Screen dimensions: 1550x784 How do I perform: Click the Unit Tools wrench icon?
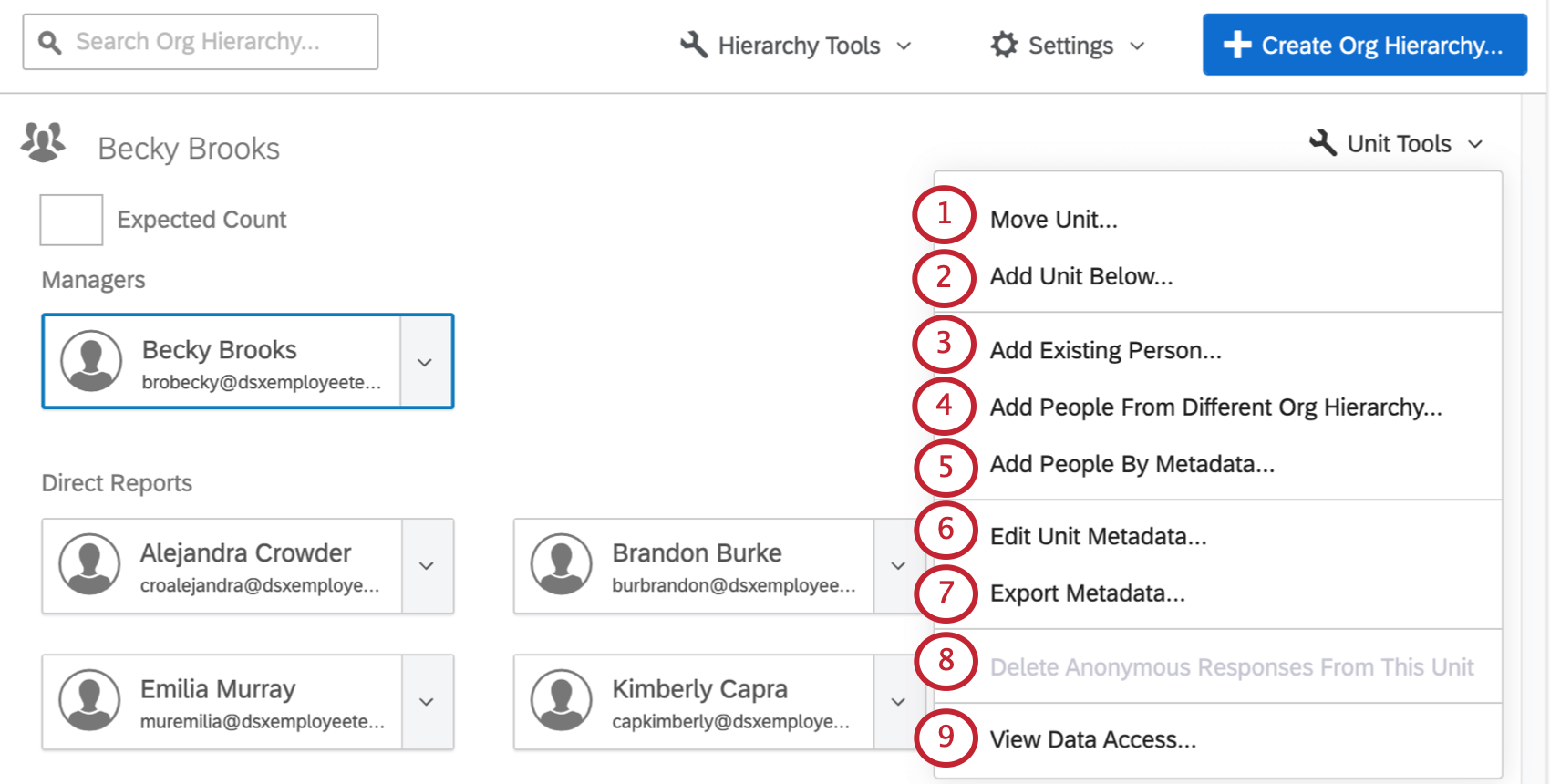[x=1323, y=143]
